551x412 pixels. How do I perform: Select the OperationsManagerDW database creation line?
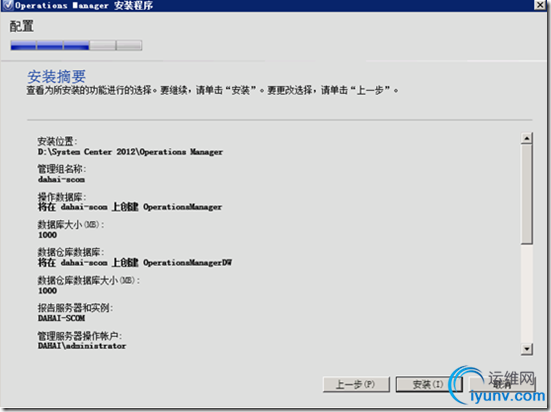[x=135, y=263]
